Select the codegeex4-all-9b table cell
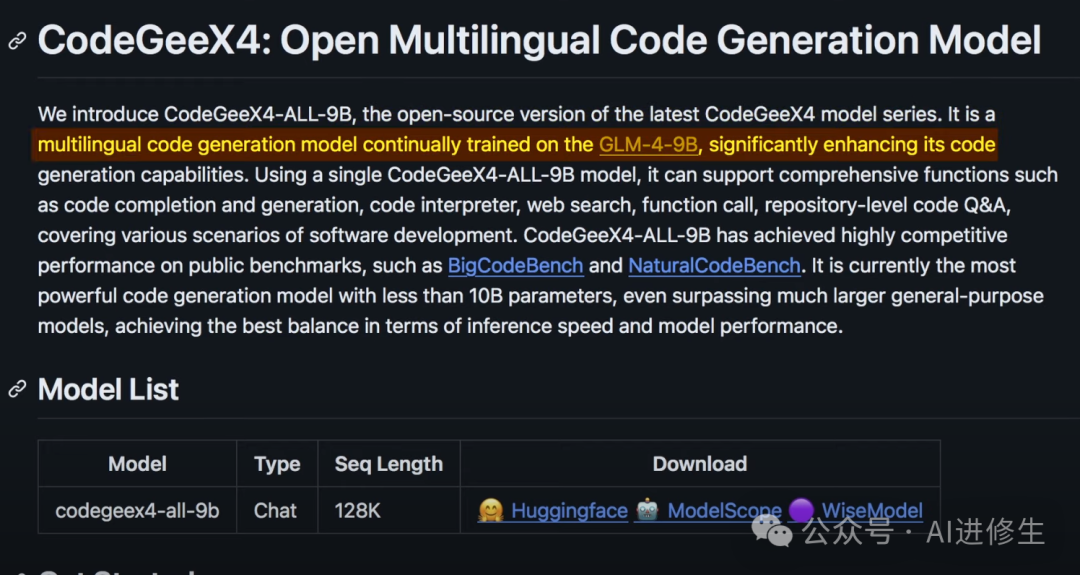Image resolution: width=1080 pixels, height=575 pixels. [137, 511]
